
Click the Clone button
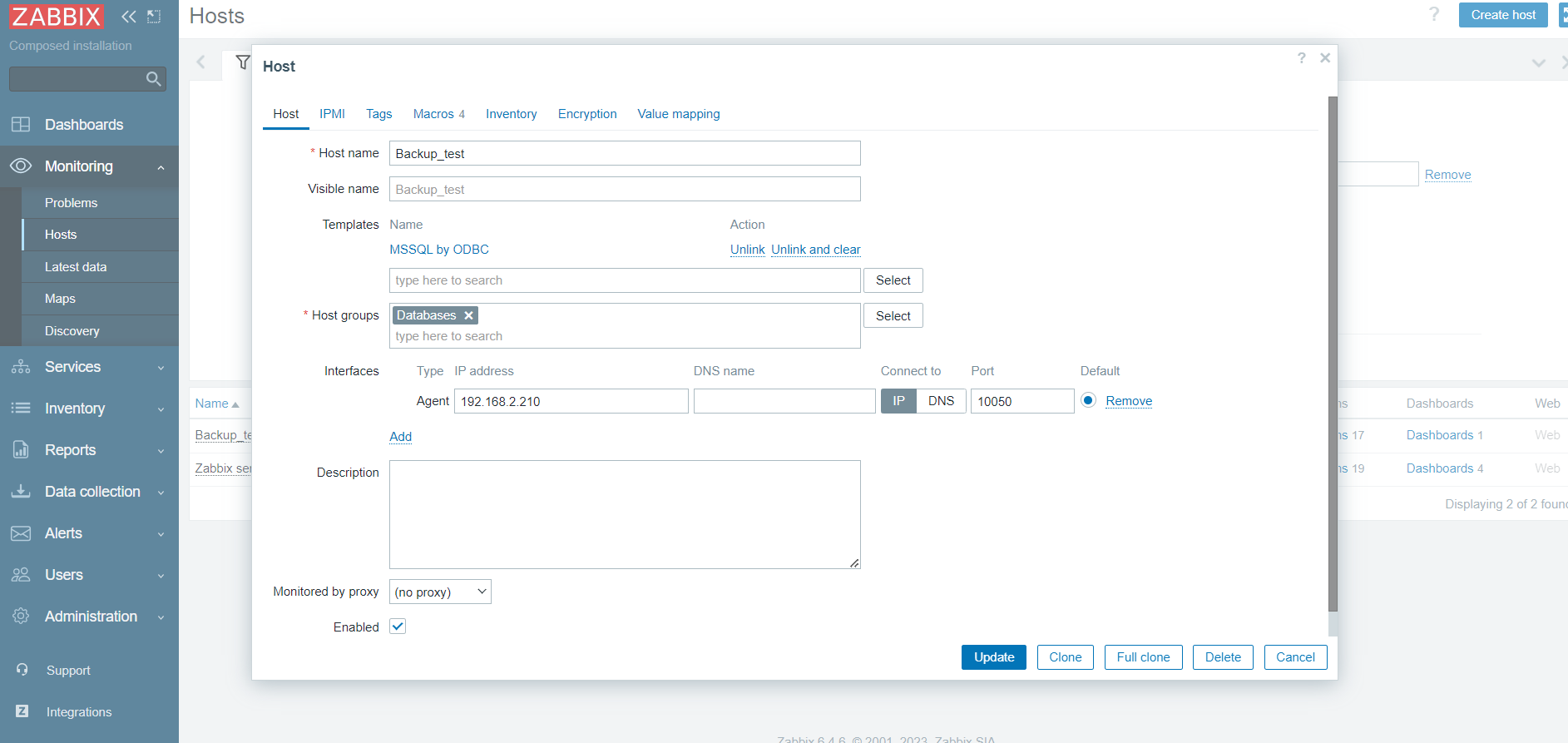tap(1066, 657)
